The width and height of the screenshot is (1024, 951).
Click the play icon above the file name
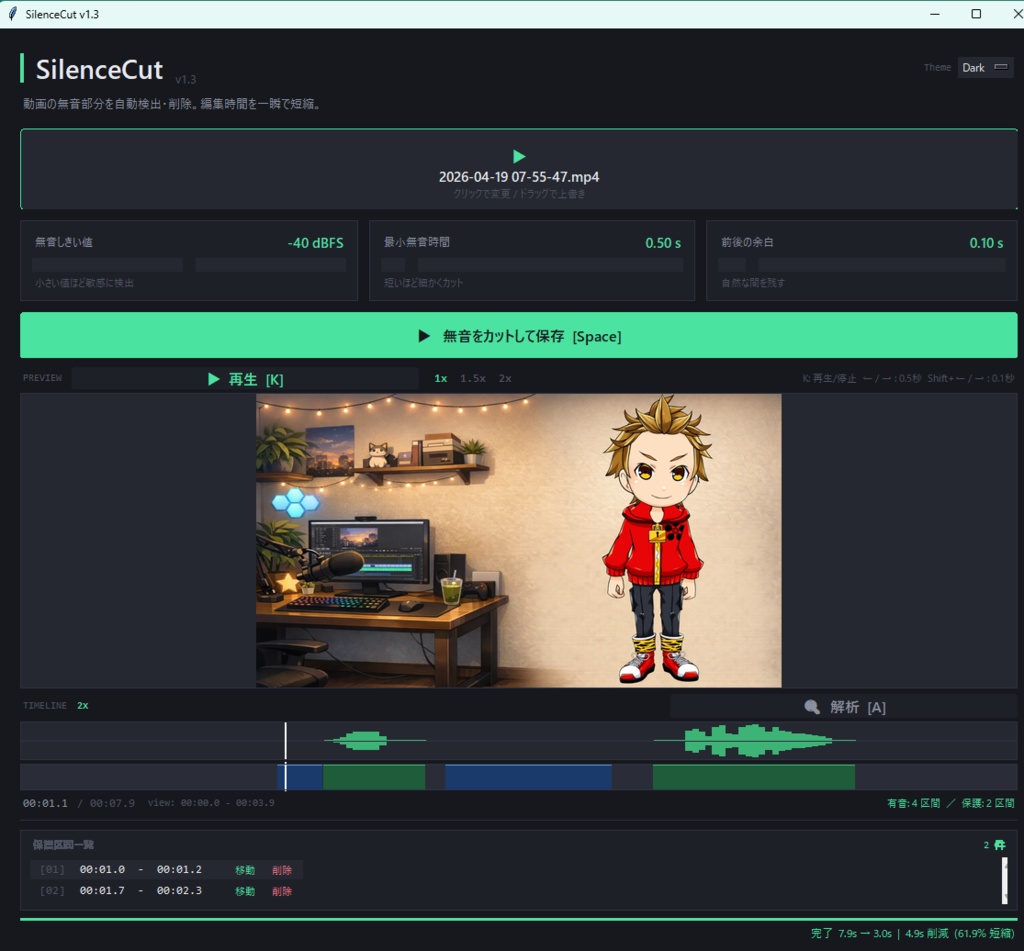(518, 156)
